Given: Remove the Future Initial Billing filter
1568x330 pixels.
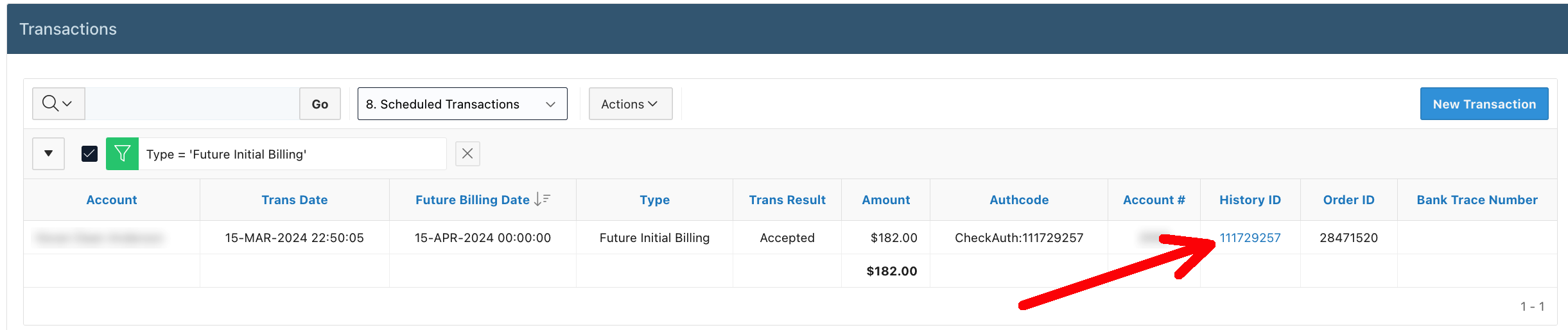Looking at the screenshot, I should 467,154.
